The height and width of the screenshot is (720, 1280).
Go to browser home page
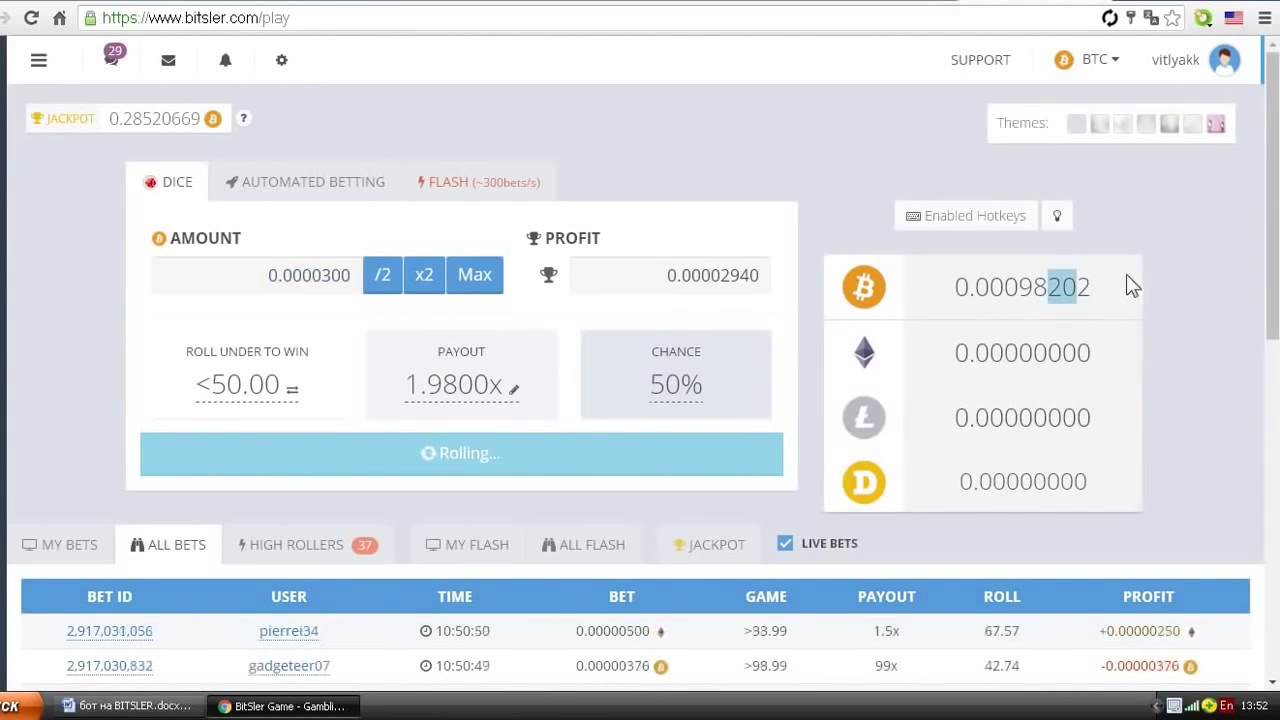click(60, 18)
